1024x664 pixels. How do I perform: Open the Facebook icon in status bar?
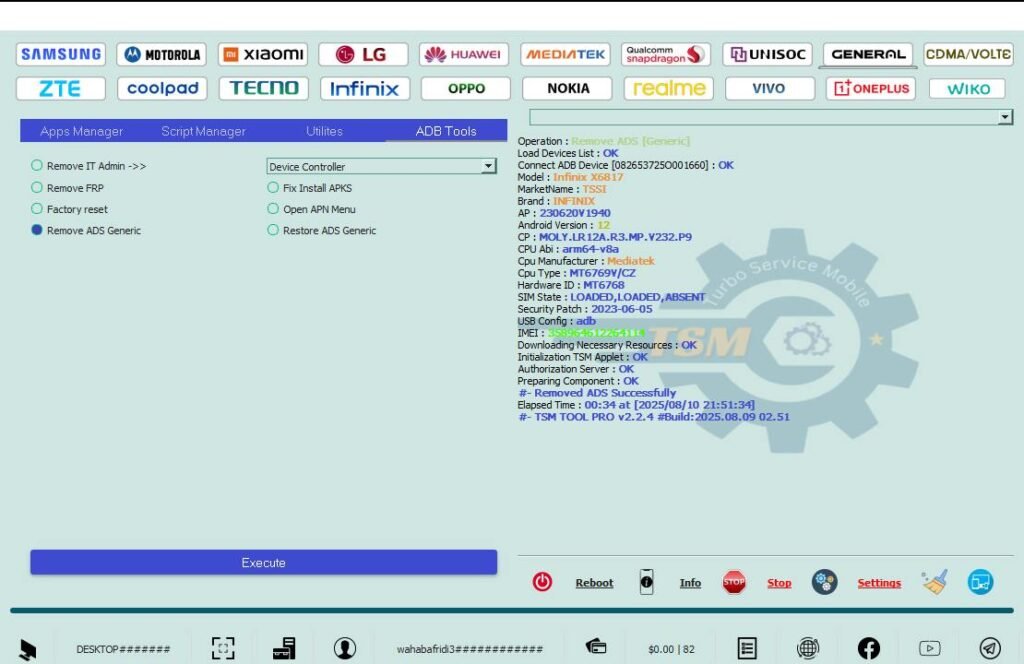click(869, 648)
